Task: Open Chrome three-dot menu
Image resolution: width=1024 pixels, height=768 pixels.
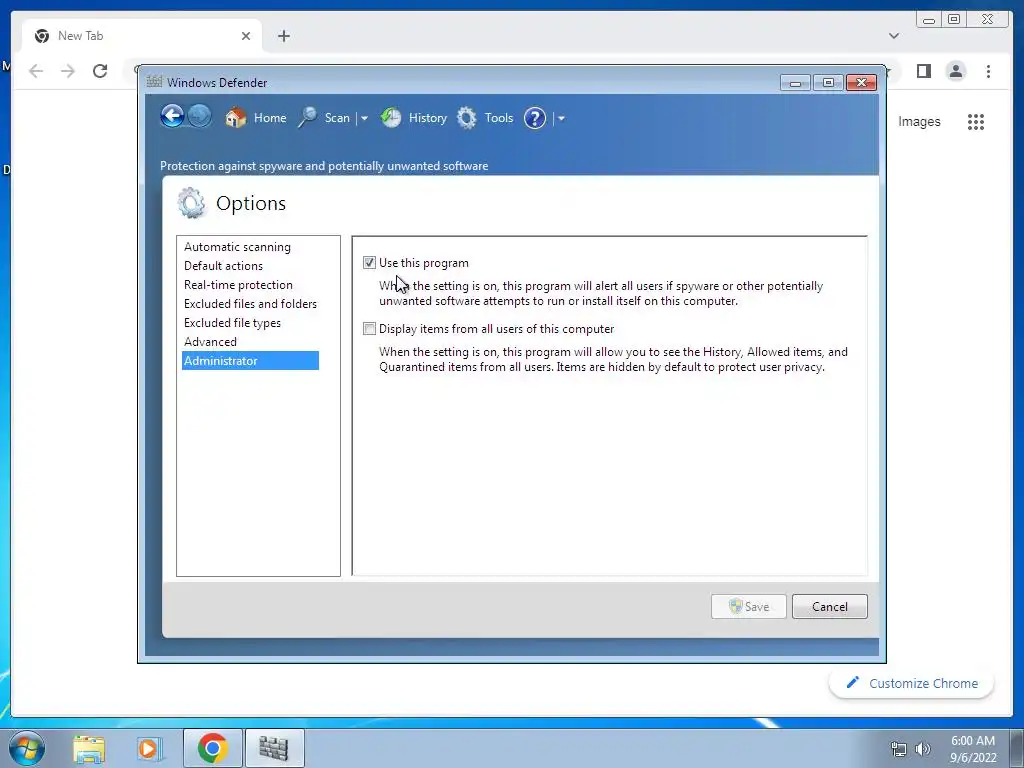Action: click(x=989, y=71)
